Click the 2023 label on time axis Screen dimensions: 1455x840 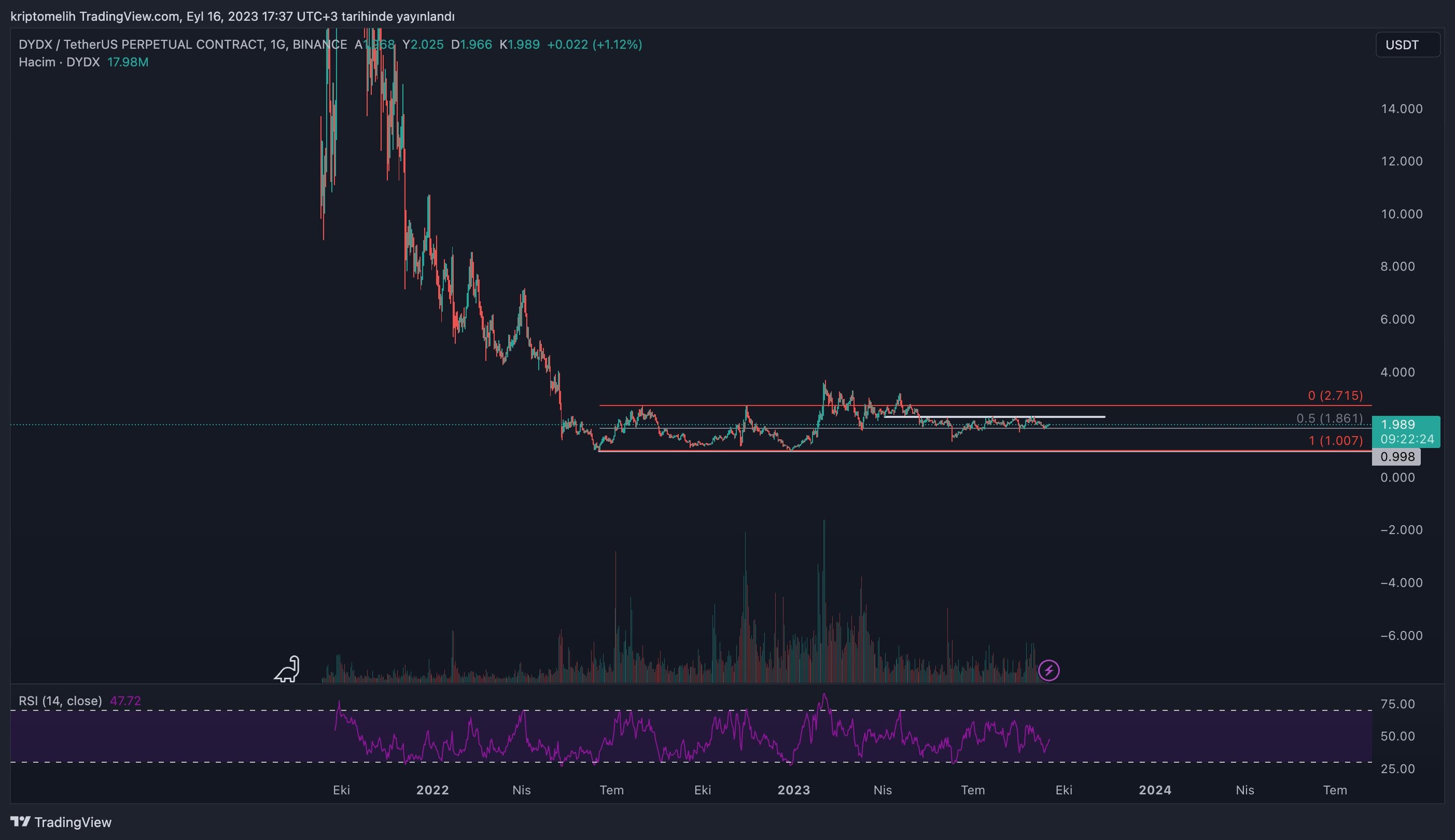pyautogui.click(x=794, y=790)
